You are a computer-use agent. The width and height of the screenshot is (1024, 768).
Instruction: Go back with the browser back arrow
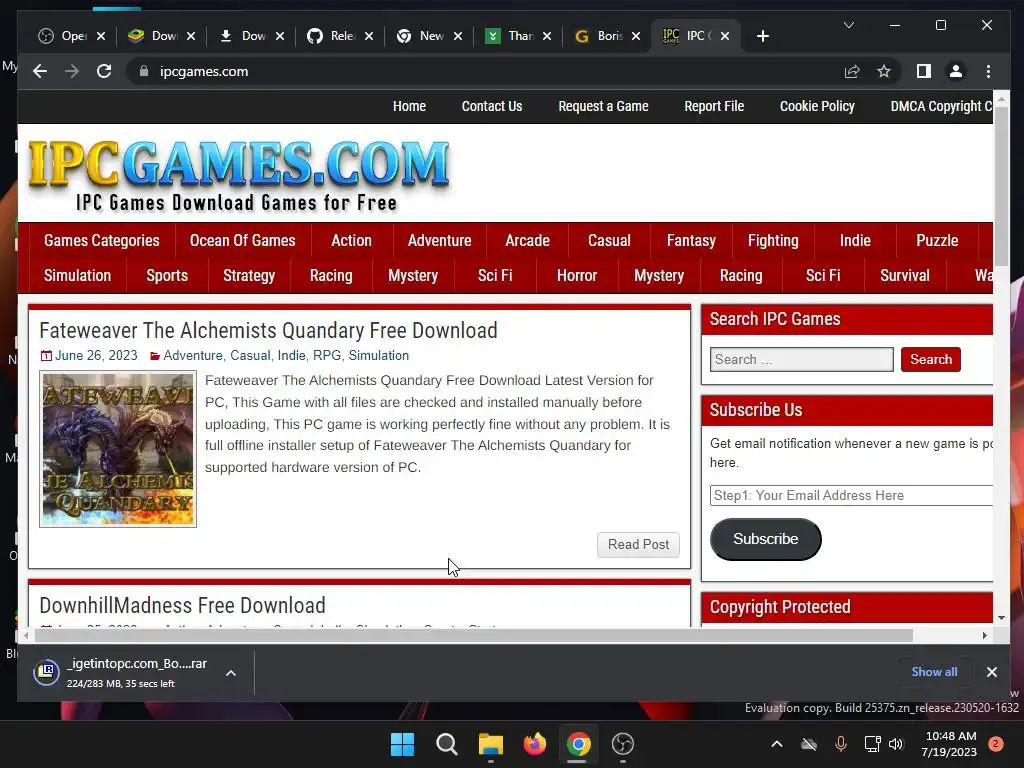[x=40, y=71]
